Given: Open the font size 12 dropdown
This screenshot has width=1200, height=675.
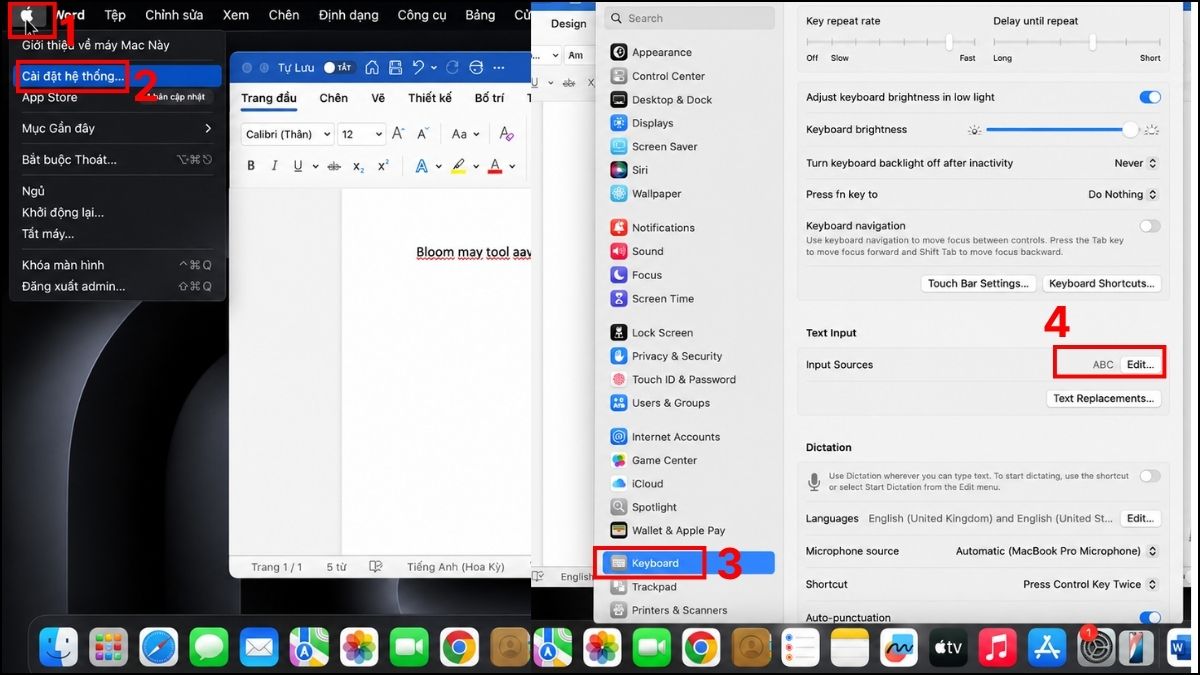Looking at the screenshot, I should tap(361, 134).
